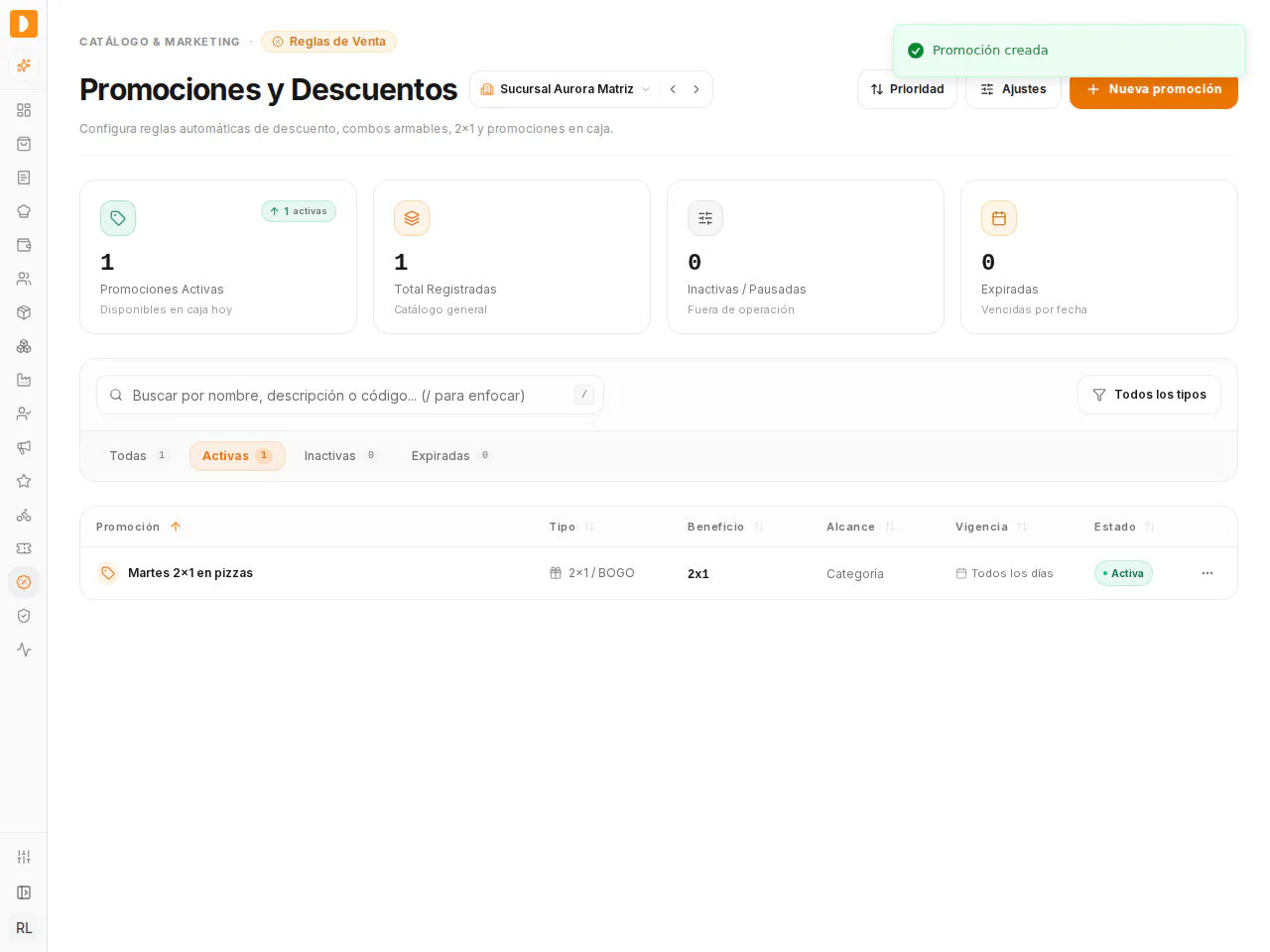1270x952 pixels.
Task: Show the Inactivas tab
Action: 340,456
